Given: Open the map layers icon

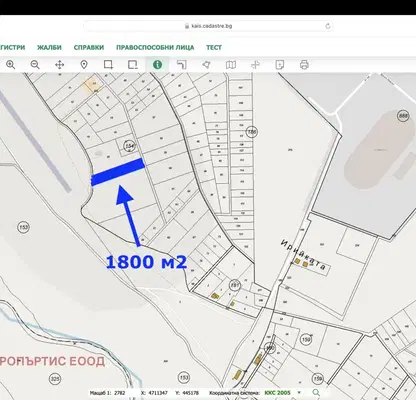Looking at the screenshot, I should [x=231, y=65].
